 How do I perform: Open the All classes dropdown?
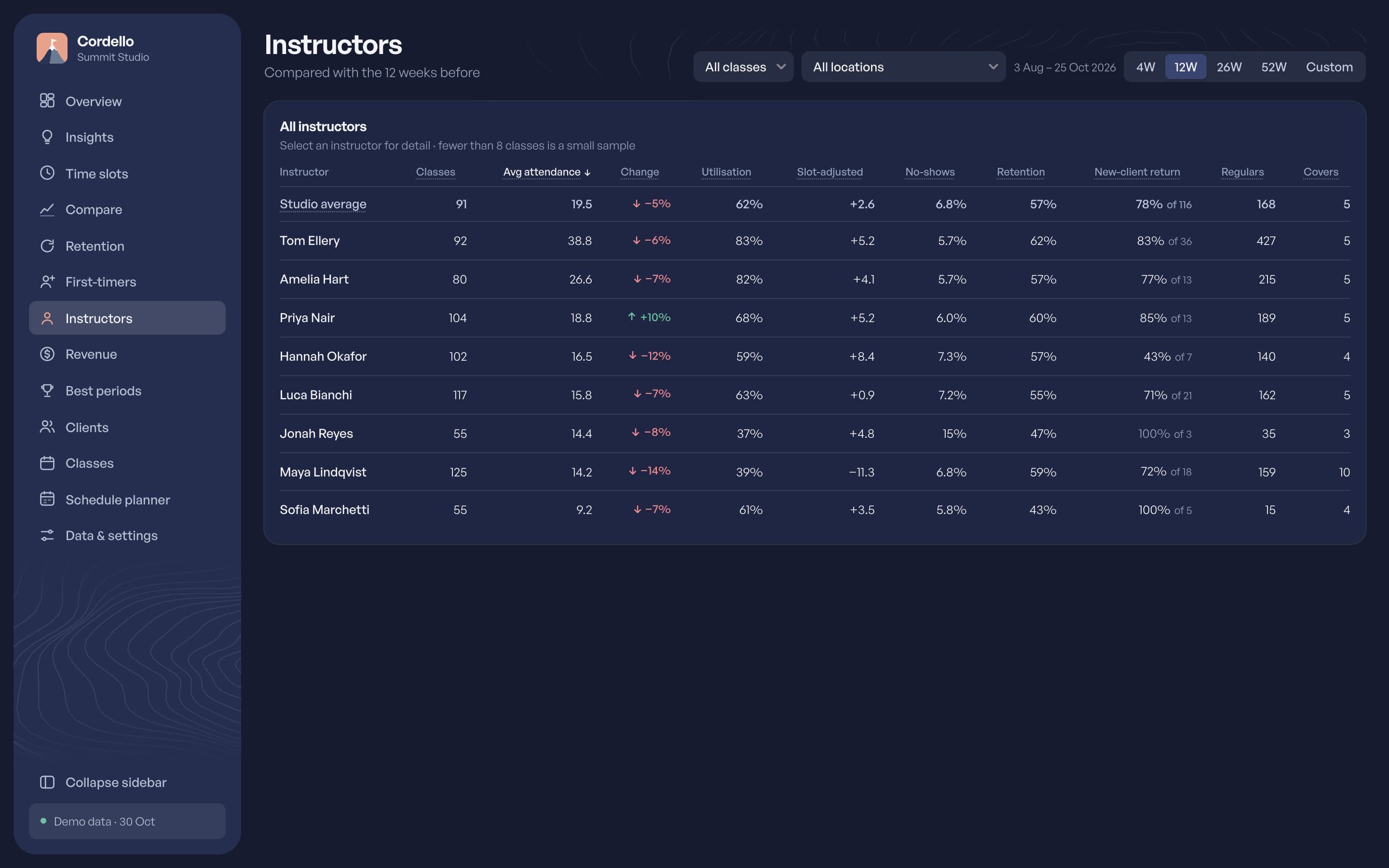tap(743, 67)
